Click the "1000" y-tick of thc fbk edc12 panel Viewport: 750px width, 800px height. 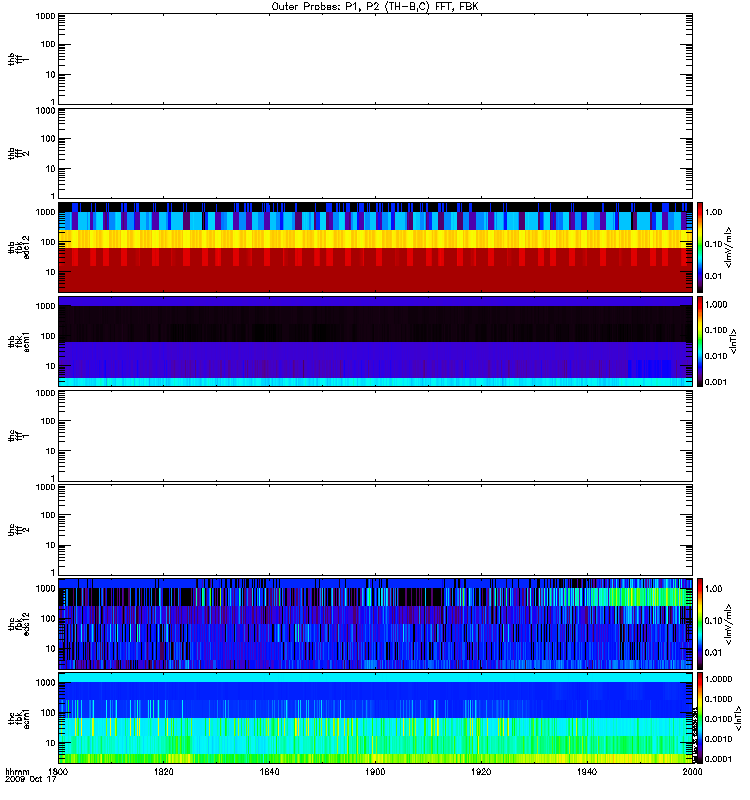pyautogui.click(x=46, y=588)
